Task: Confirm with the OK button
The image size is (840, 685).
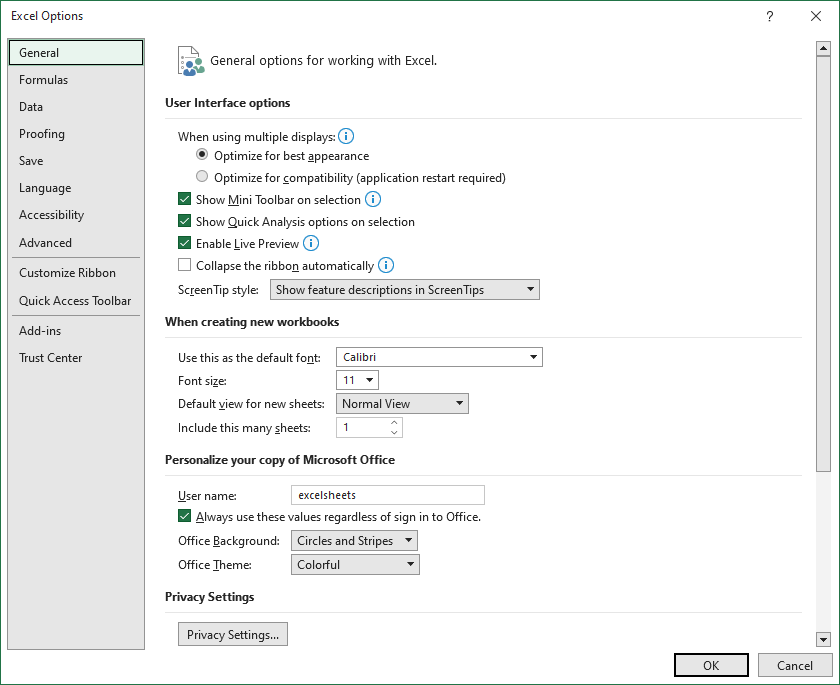Action: coord(711,665)
